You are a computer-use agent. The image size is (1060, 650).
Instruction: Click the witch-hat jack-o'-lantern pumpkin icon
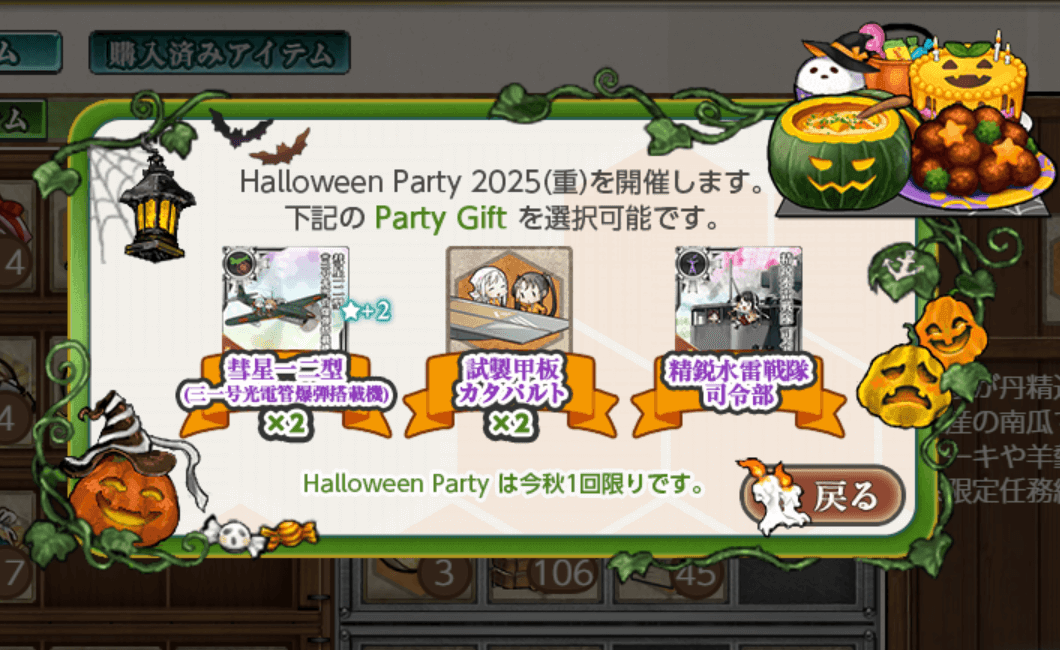coord(127,473)
